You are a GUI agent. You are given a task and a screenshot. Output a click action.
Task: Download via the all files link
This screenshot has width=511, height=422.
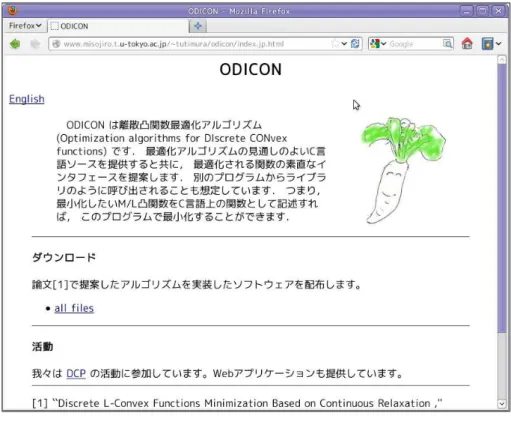click(x=74, y=308)
